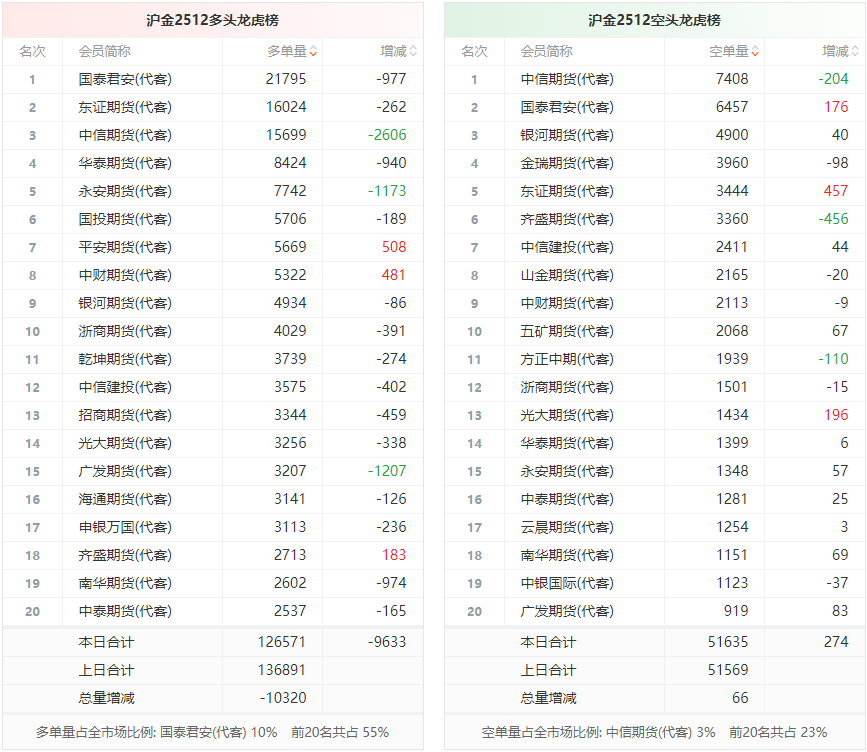Select 国投期货(代客) row
867x752 pixels.
click(x=213, y=219)
